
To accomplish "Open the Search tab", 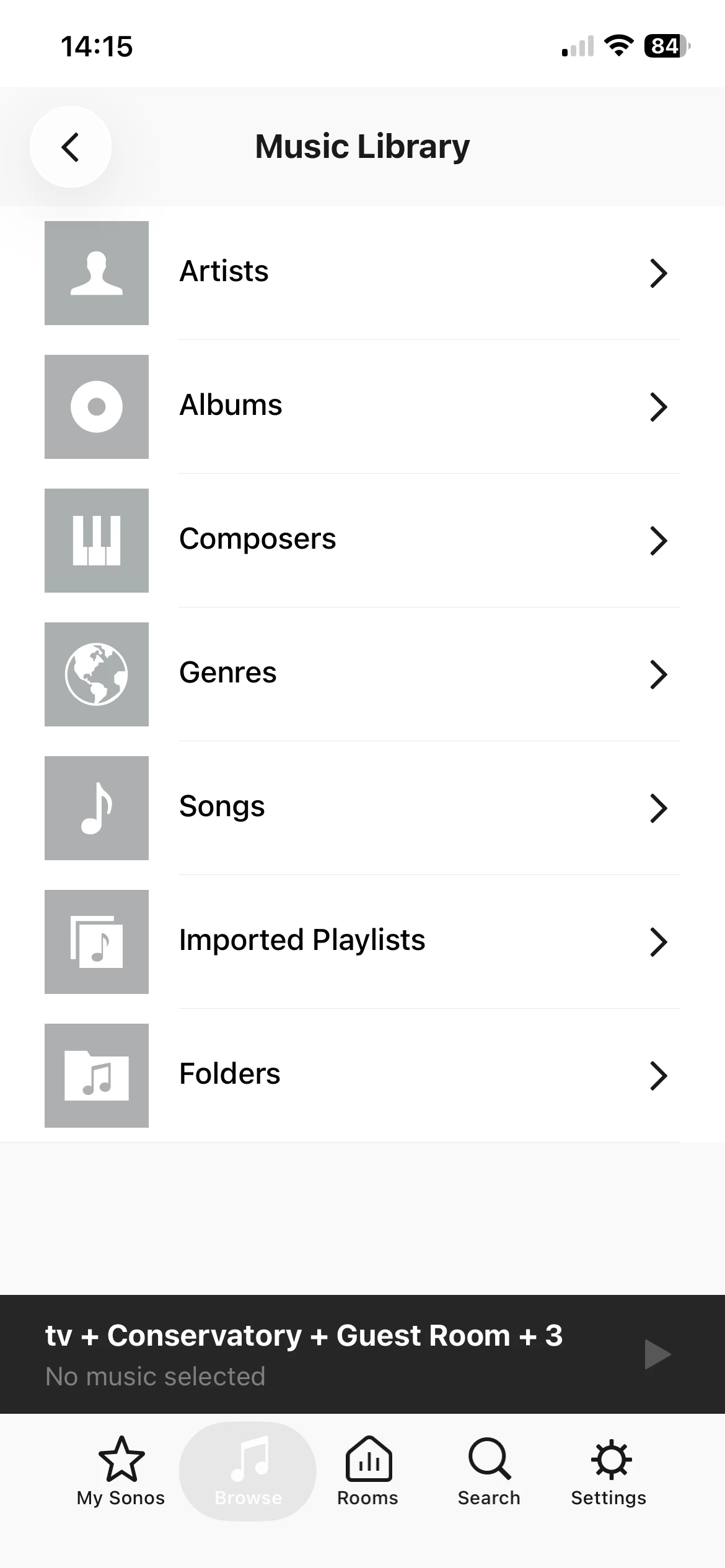I will point(489,1471).
